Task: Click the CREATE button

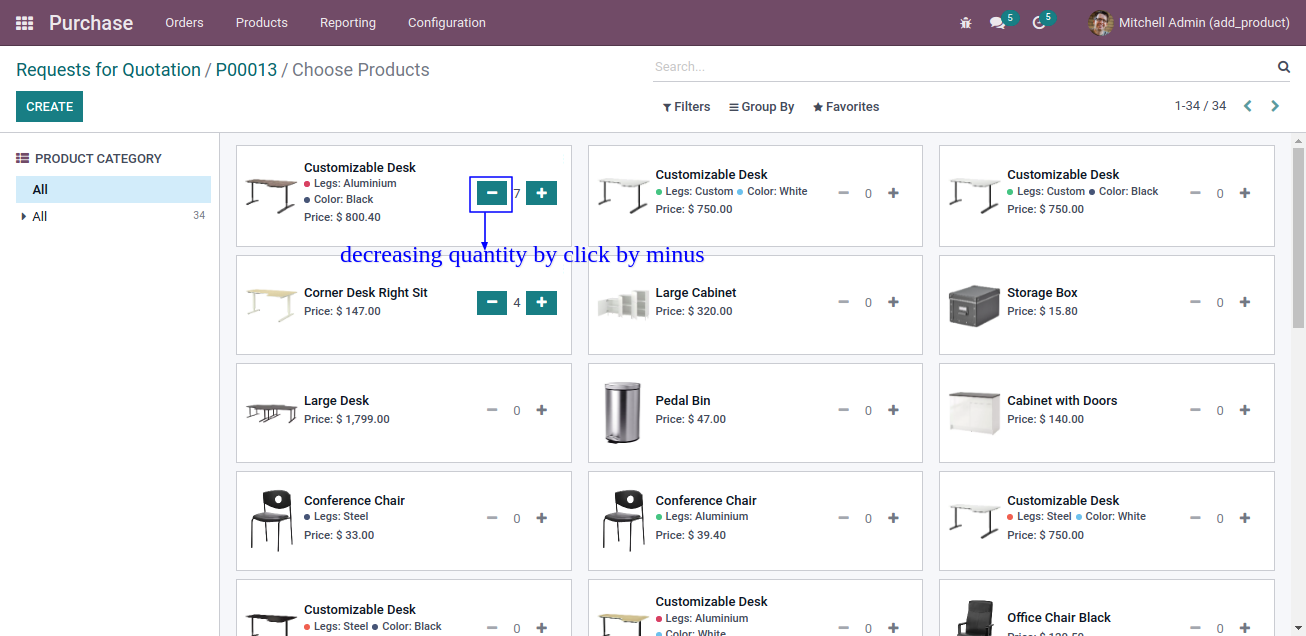Action: (50, 107)
